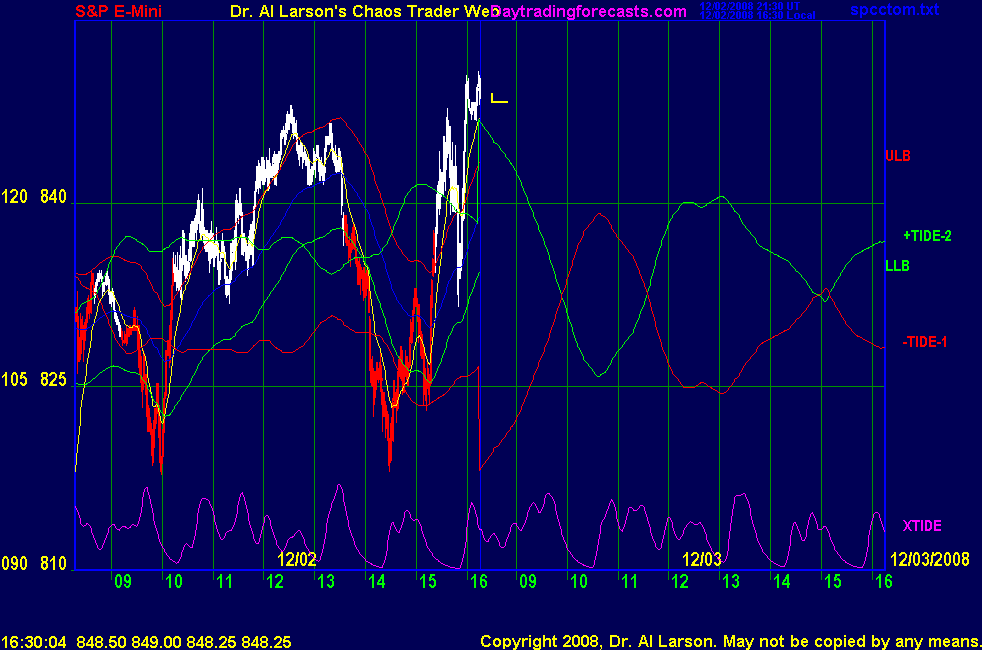Viewport: 982px width, 650px height.
Task: Select the red ULB legend label
Action: pyautogui.click(x=897, y=156)
